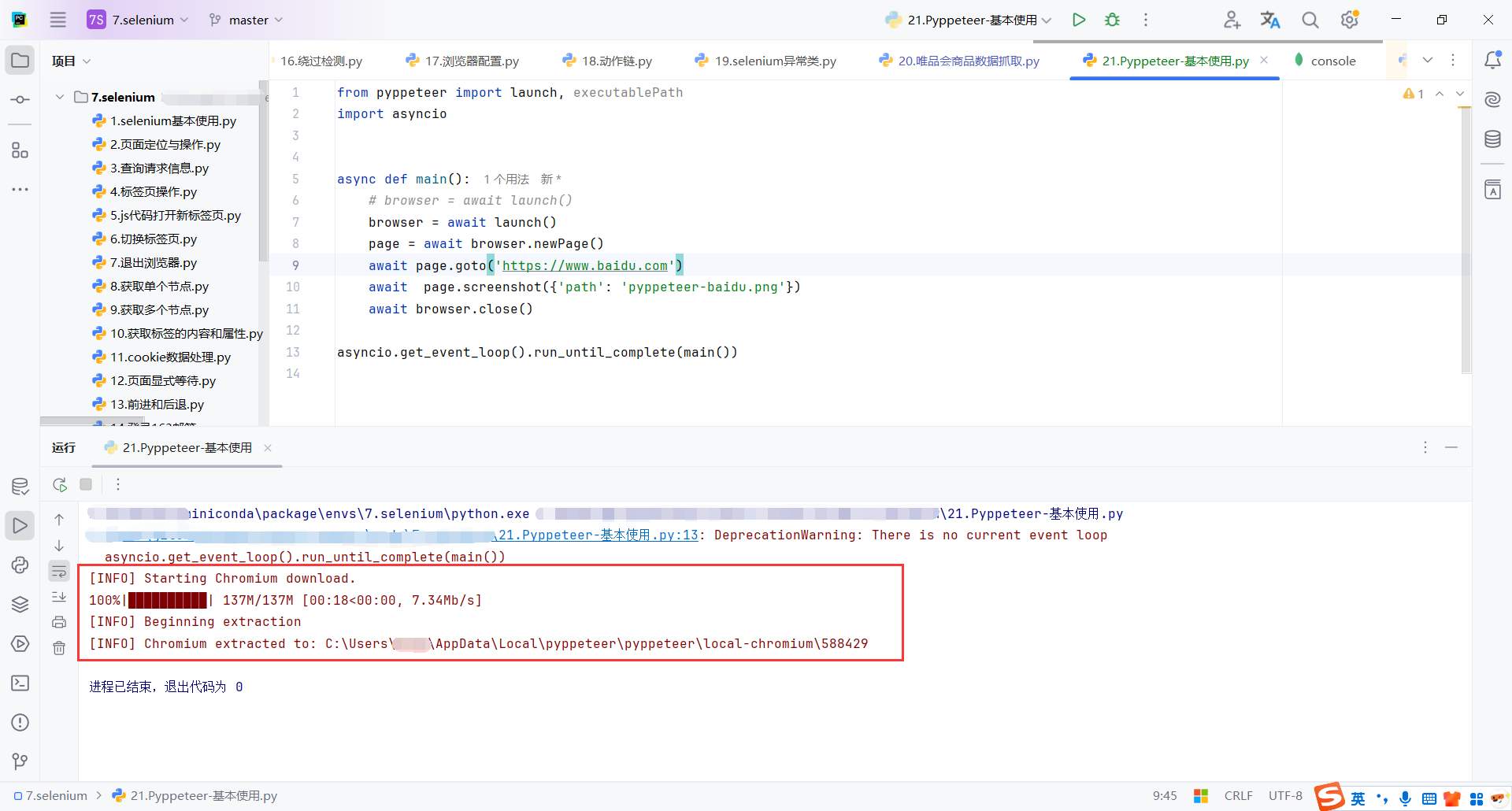The image size is (1512, 811).
Task: Collapse the 7.selenium folder in project tree
Action: (x=60, y=97)
